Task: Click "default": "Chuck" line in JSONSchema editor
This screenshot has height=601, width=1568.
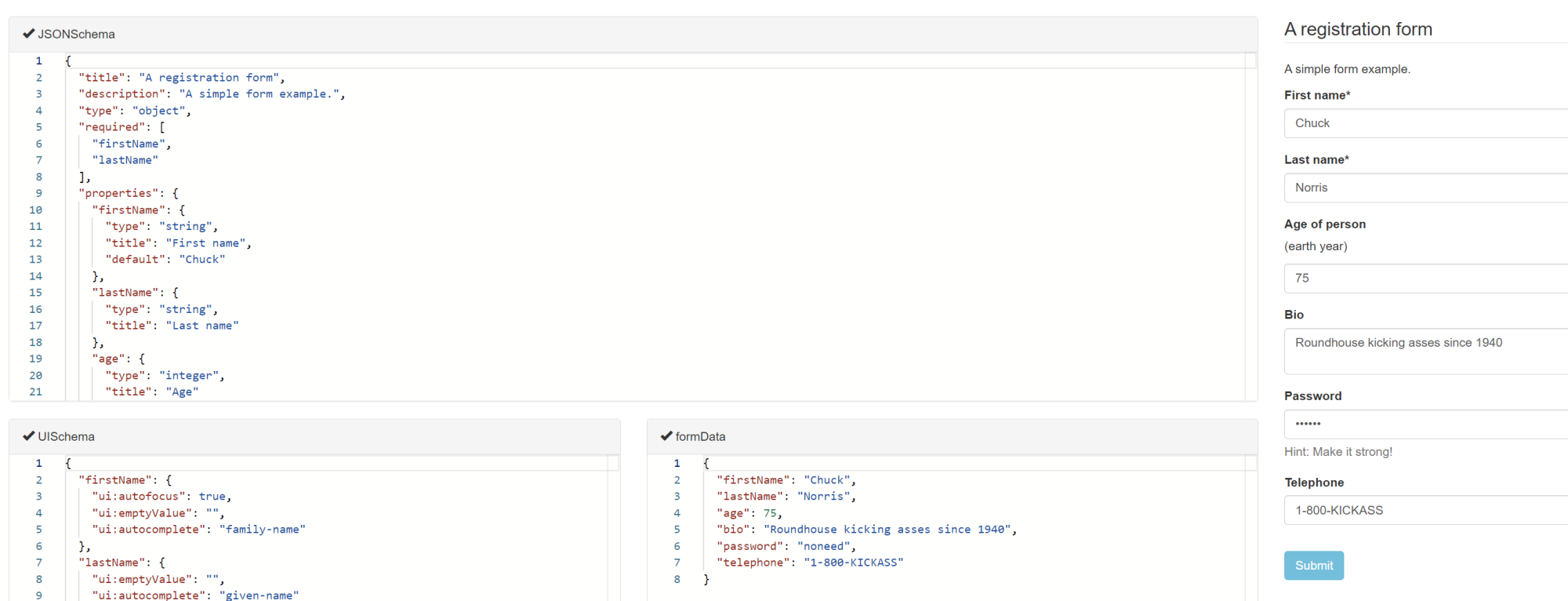Action: 165,260
